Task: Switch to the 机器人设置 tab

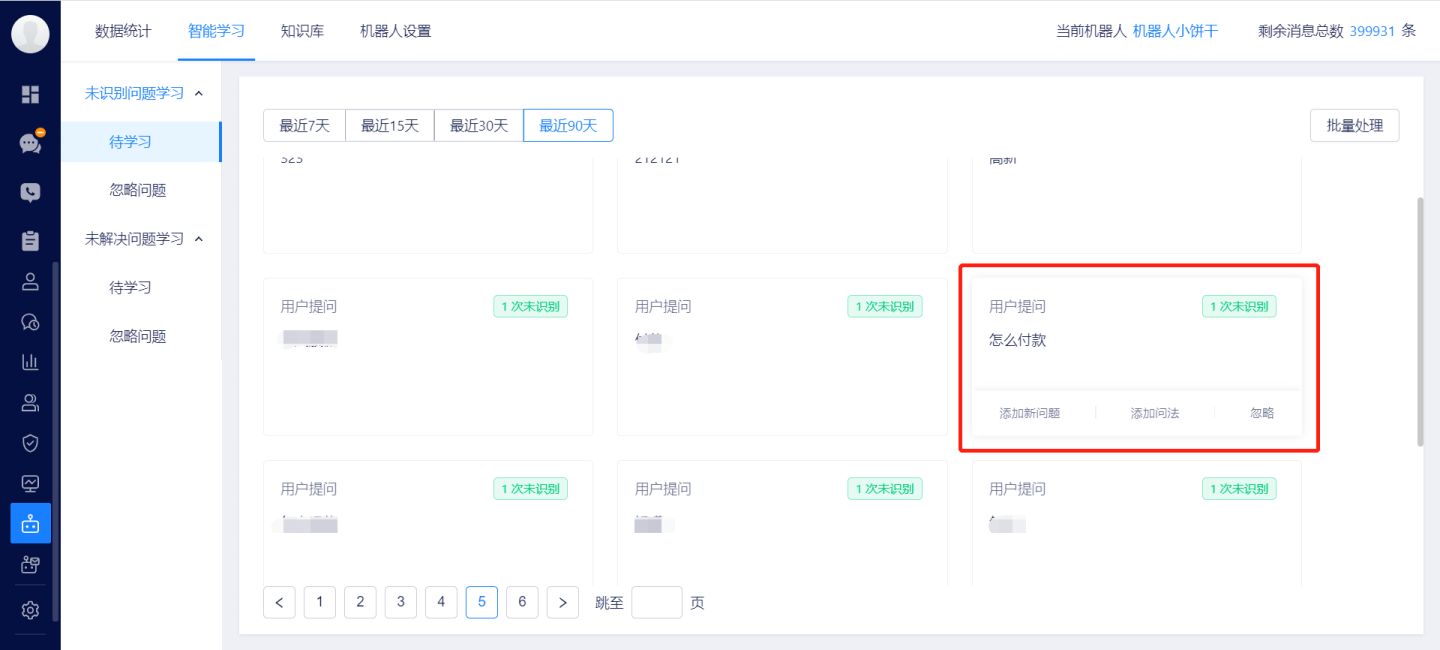Action: (395, 31)
